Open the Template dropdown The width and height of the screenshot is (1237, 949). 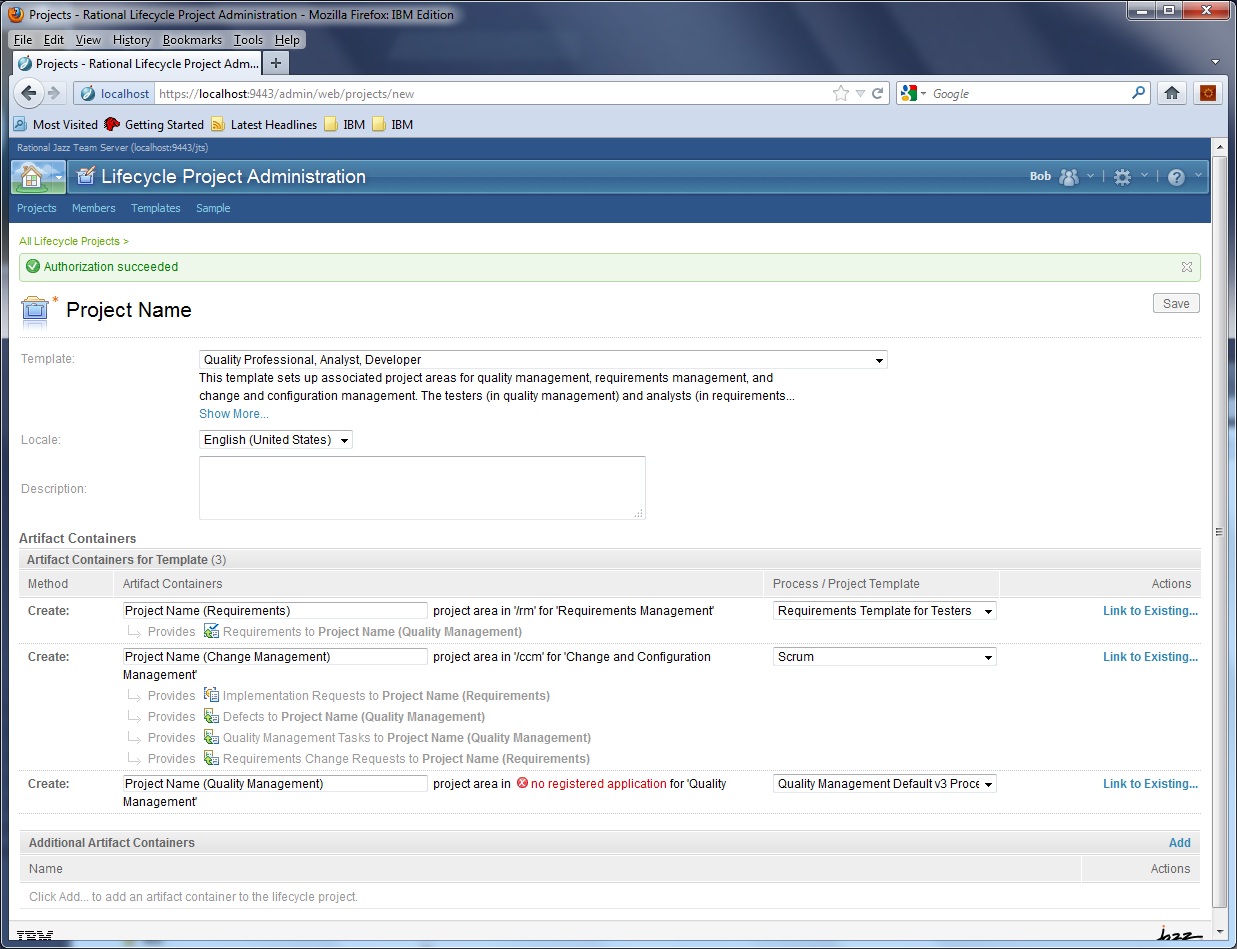click(543, 360)
